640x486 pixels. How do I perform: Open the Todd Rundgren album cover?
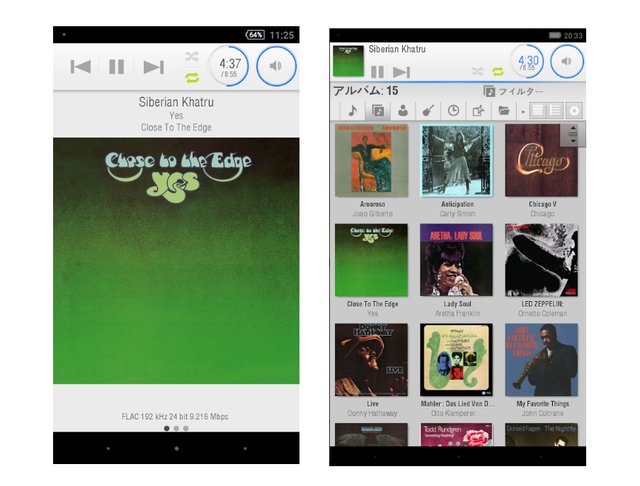[x=457, y=435]
